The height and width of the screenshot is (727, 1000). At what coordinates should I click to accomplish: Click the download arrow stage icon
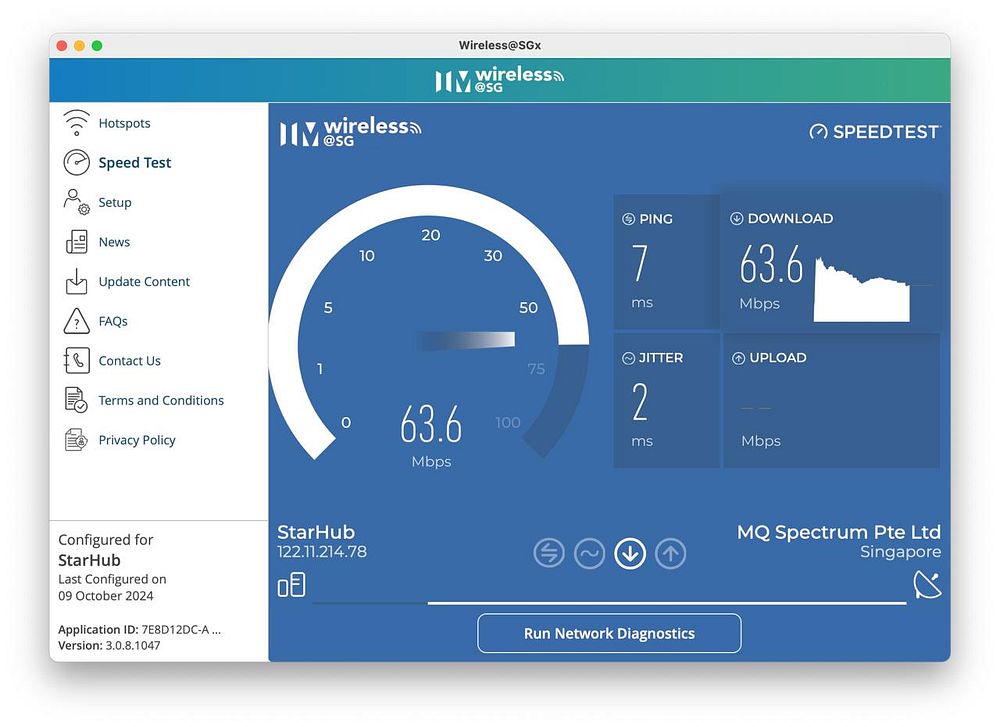tap(630, 553)
